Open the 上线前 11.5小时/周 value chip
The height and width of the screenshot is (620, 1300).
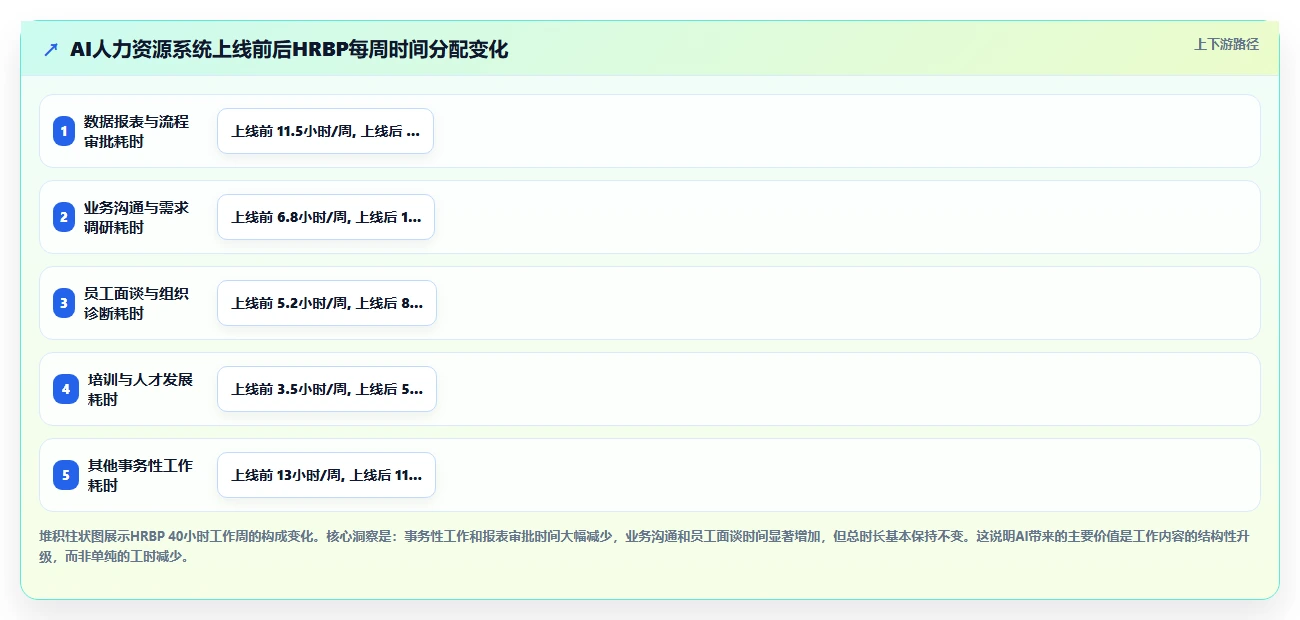[x=325, y=131]
